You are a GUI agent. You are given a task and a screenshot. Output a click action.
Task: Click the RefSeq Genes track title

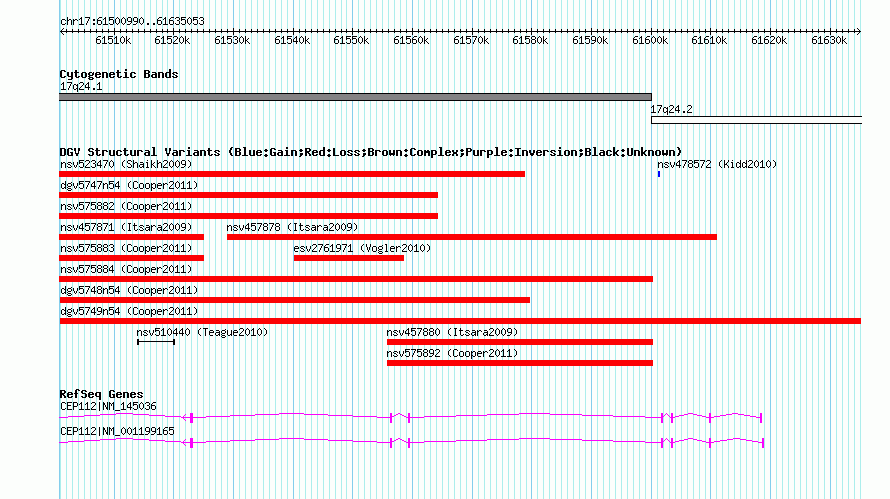[x=102, y=394]
